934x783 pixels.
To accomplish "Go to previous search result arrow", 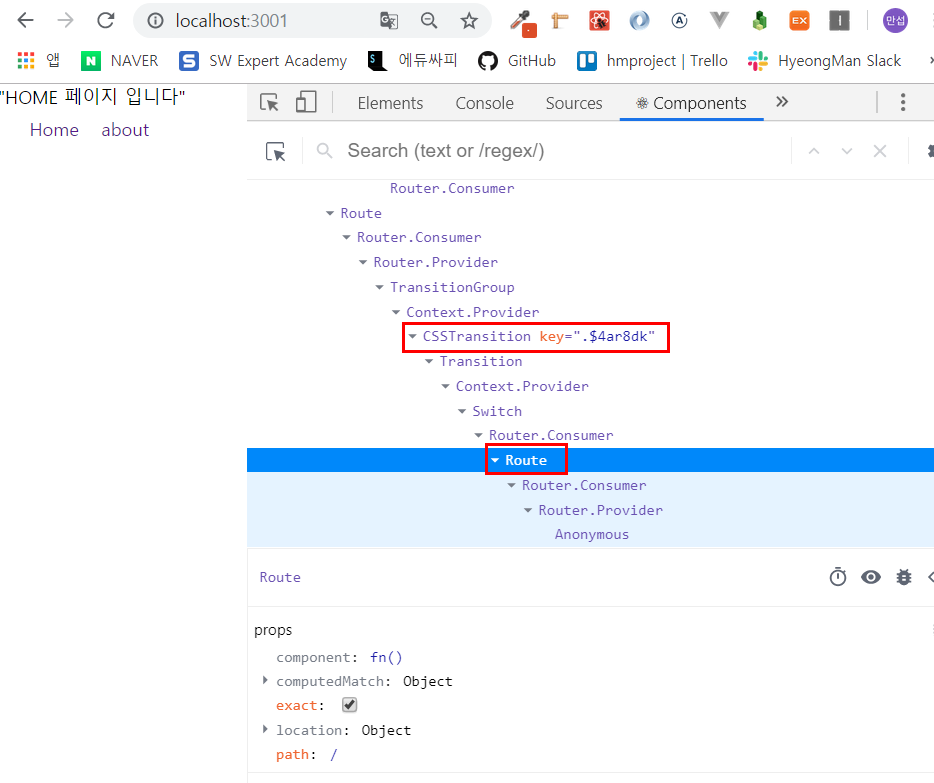I will tap(814, 151).
